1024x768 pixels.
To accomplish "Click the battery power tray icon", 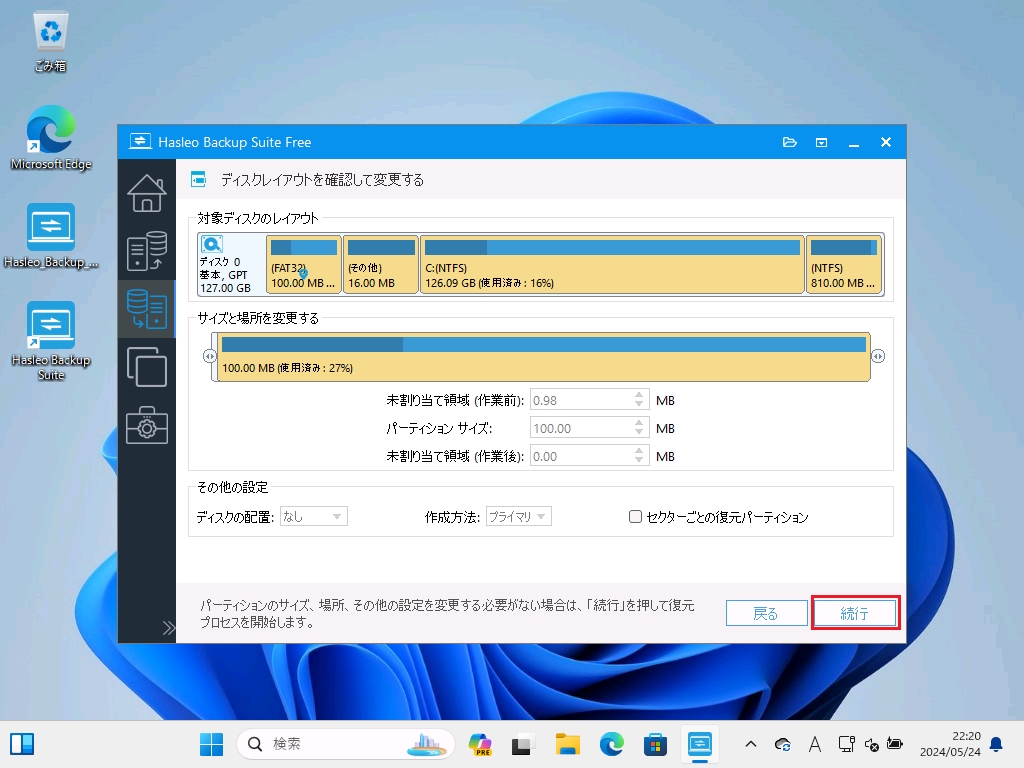I will tap(895, 744).
